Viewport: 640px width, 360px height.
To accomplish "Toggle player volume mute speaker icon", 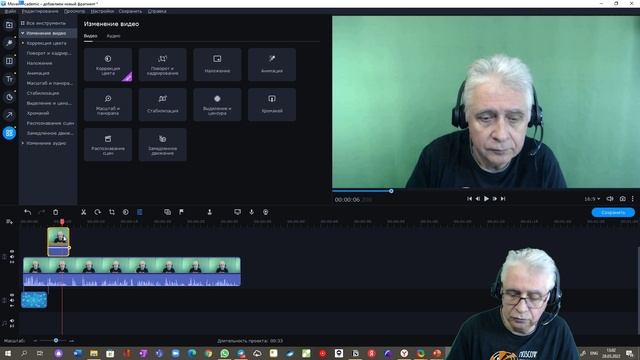I will (610, 198).
